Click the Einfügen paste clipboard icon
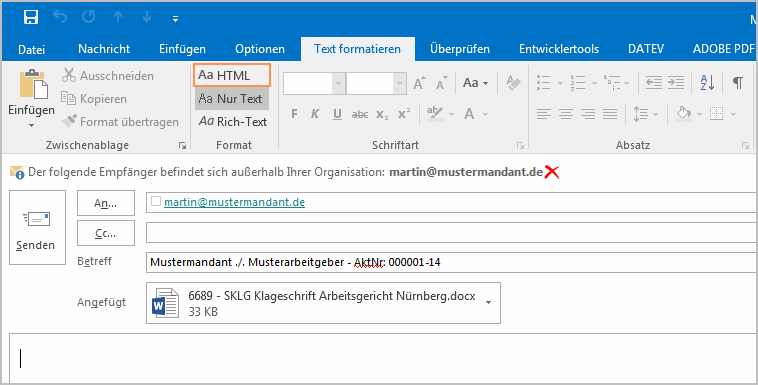The width and height of the screenshot is (758, 385). [33, 84]
